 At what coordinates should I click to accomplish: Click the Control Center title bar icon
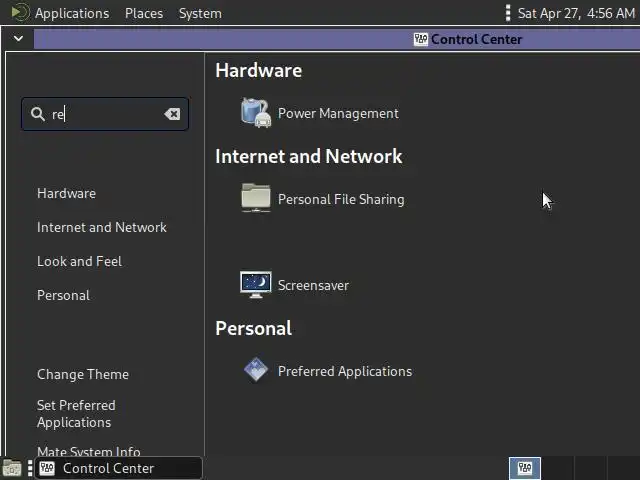[421, 39]
